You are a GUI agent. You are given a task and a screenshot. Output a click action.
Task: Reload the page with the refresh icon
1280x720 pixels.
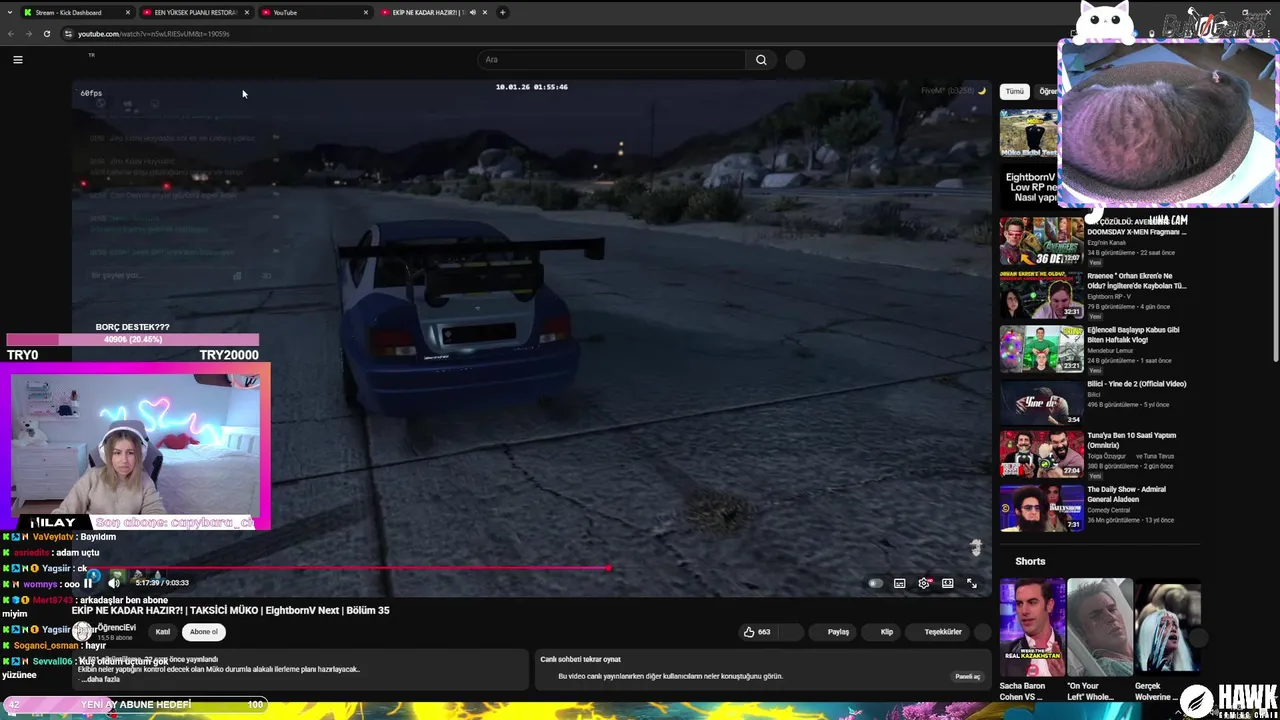pyautogui.click(x=46, y=34)
